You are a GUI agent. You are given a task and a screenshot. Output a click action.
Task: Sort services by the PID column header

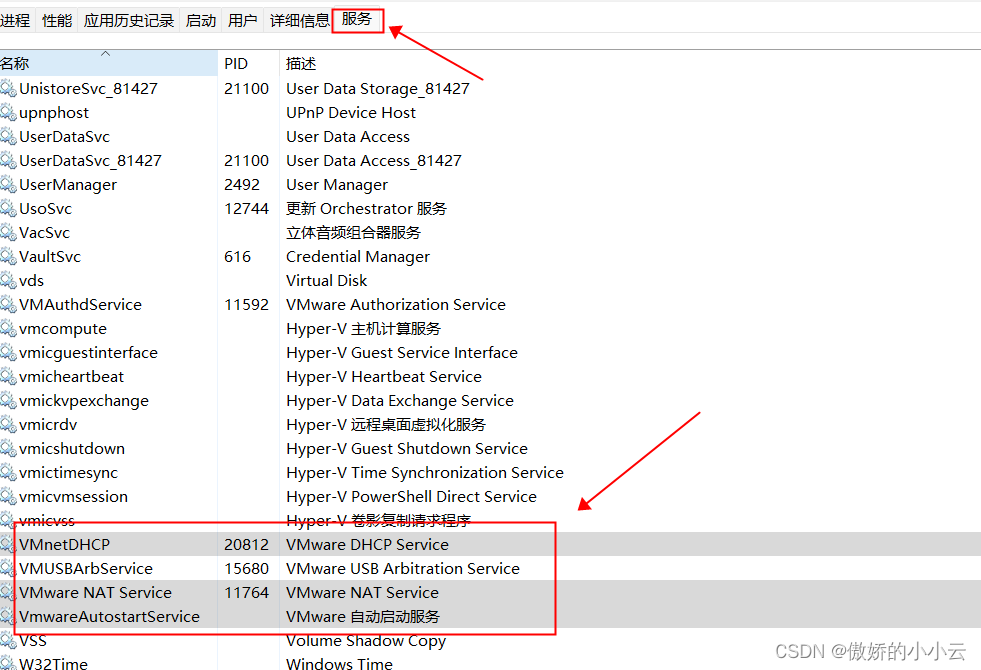tap(248, 63)
